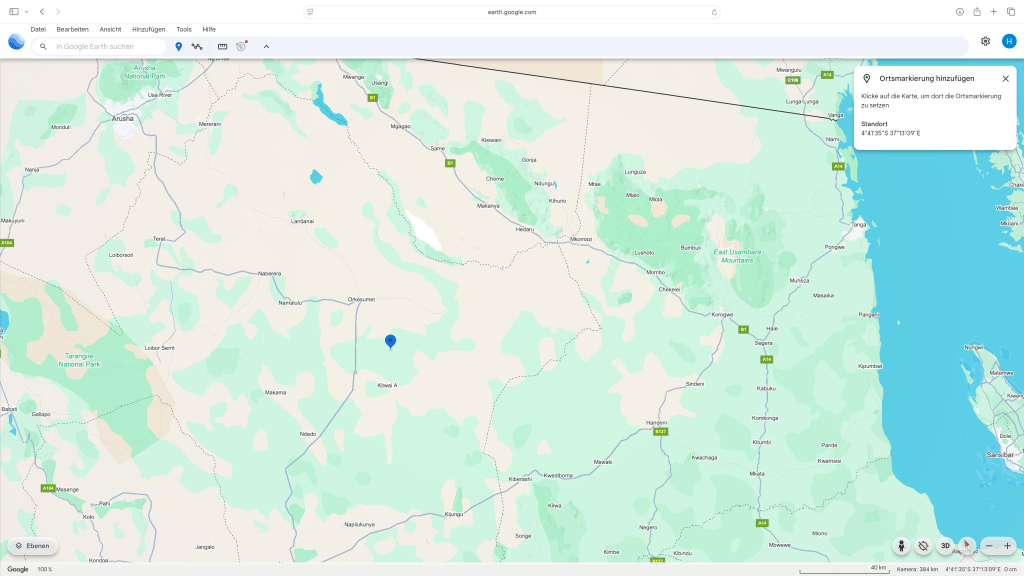Open the measure distance ruler tool
This screenshot has width=1024, height=576.
[x=222, y=46]
